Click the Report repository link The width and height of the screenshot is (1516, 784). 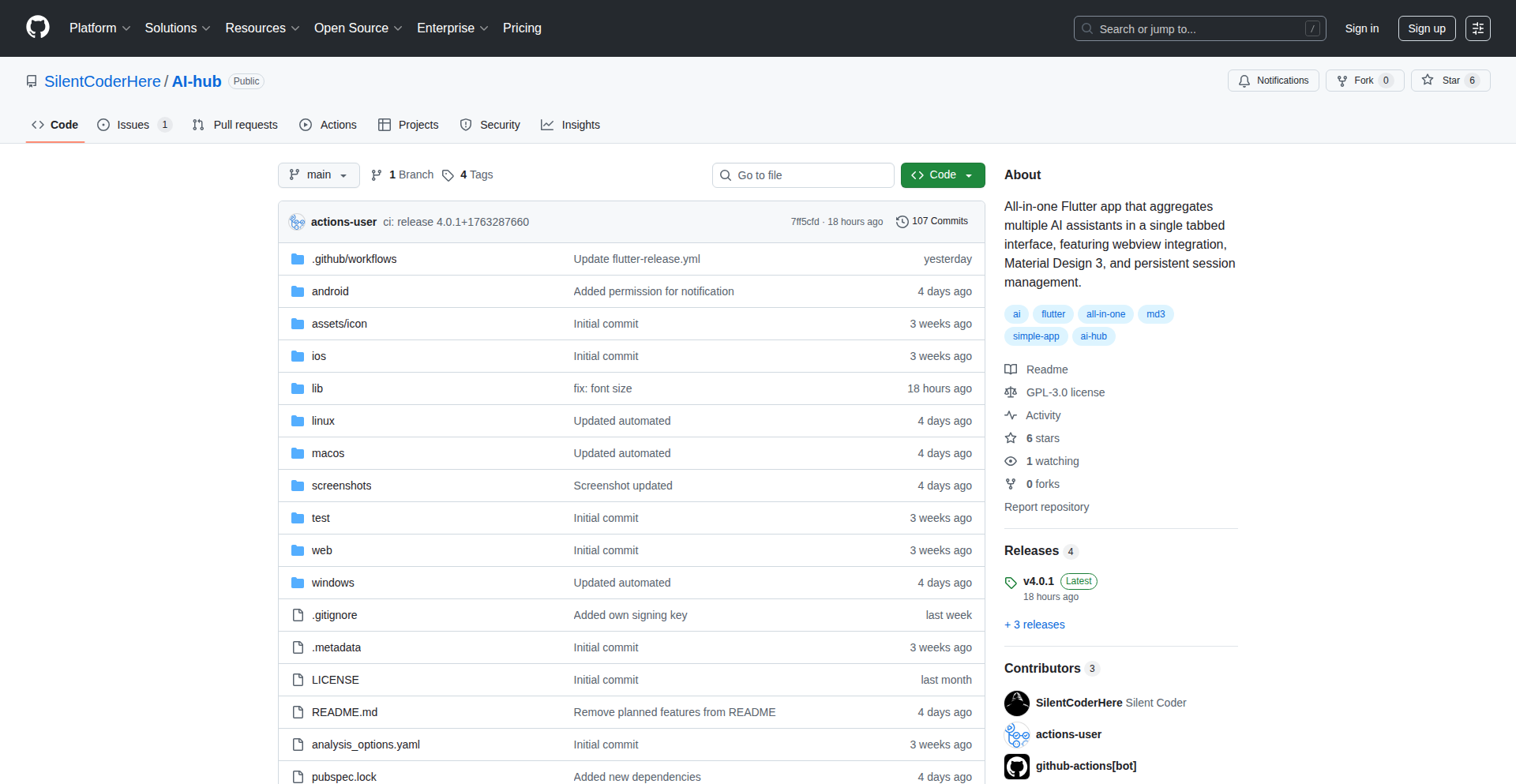(x=1046, y=507)
